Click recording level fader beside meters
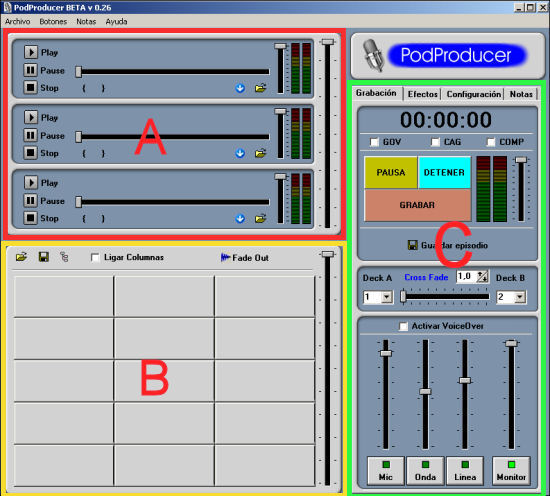The image size is (550, 496). (x=521, y=160)
